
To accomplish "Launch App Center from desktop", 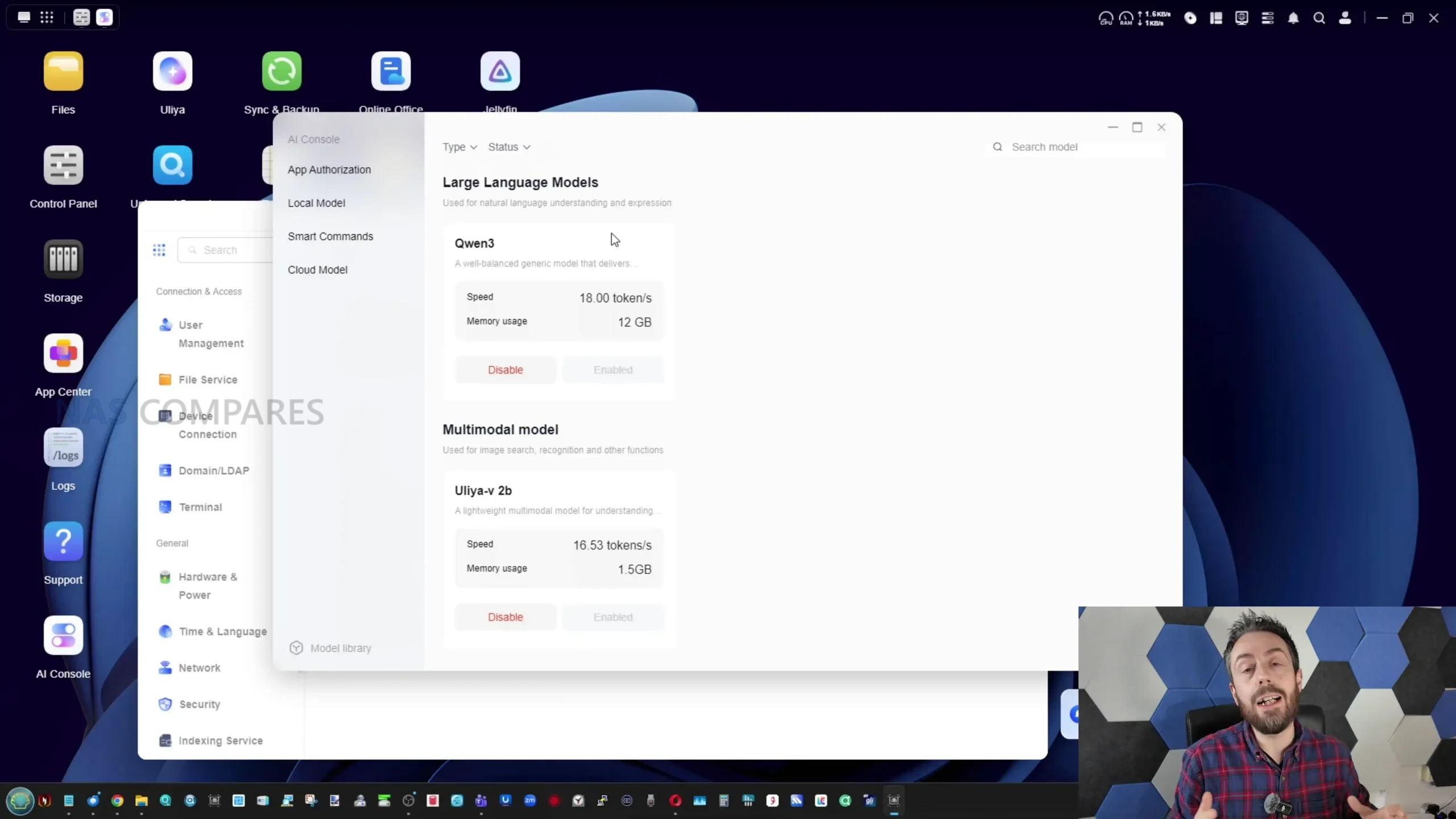I will coord(63,354).
